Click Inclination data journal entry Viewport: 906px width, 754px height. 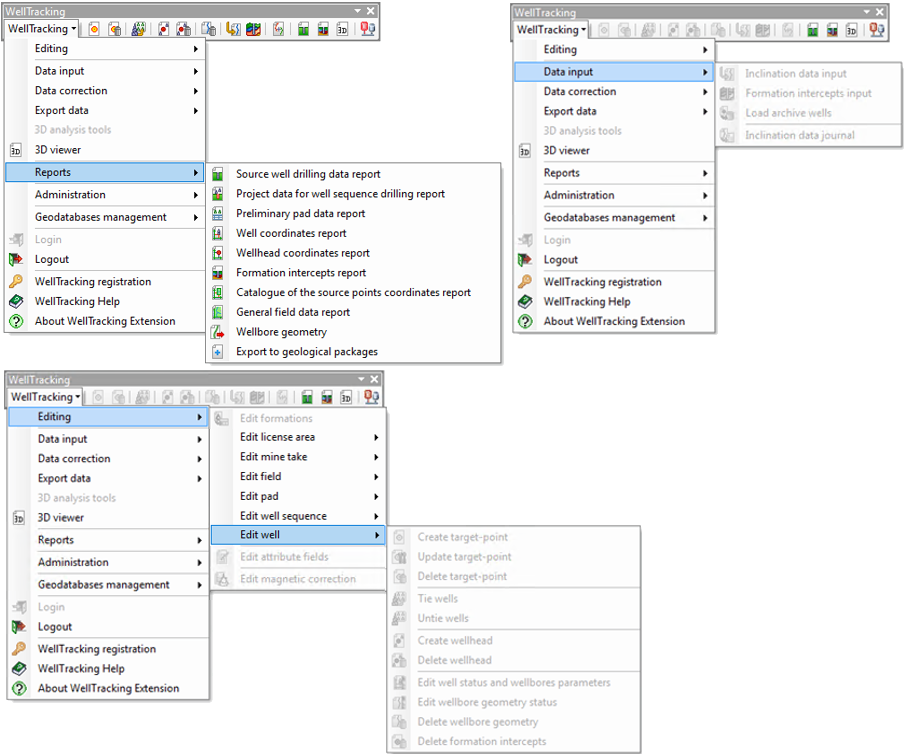pyautogui.click(x=809, y=135)
